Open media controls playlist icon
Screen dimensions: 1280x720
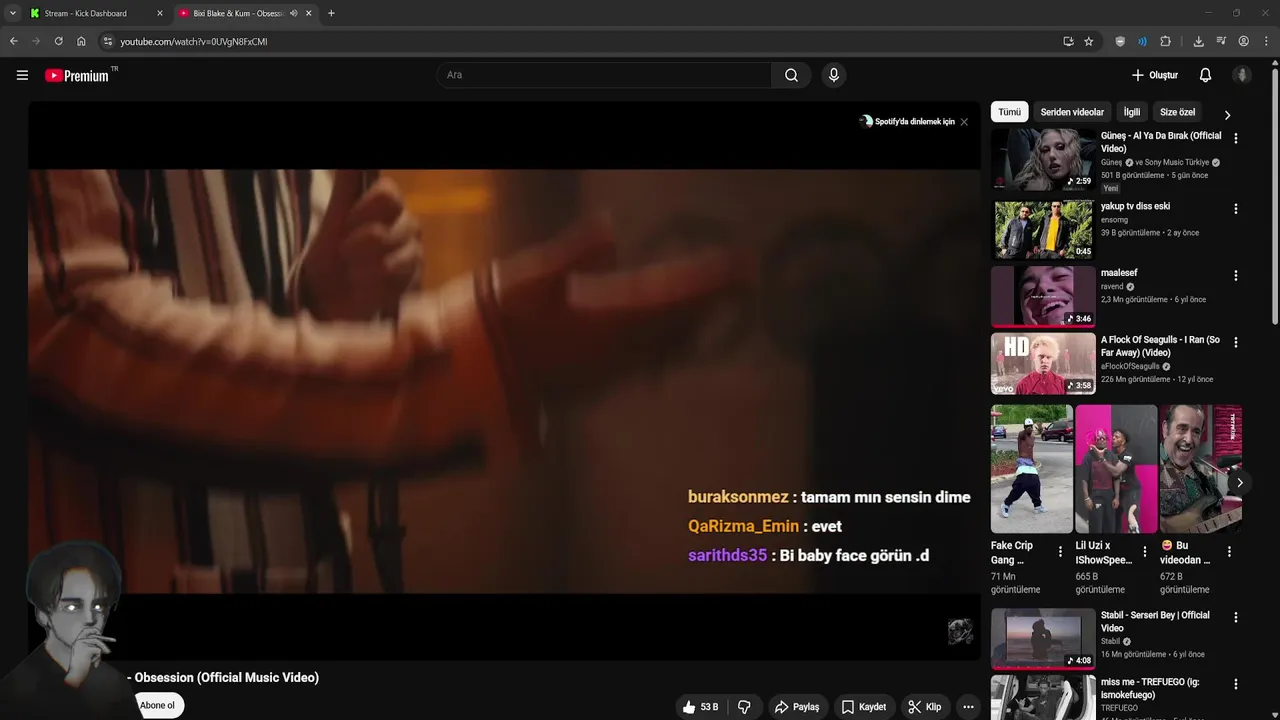coord(1221,41)
